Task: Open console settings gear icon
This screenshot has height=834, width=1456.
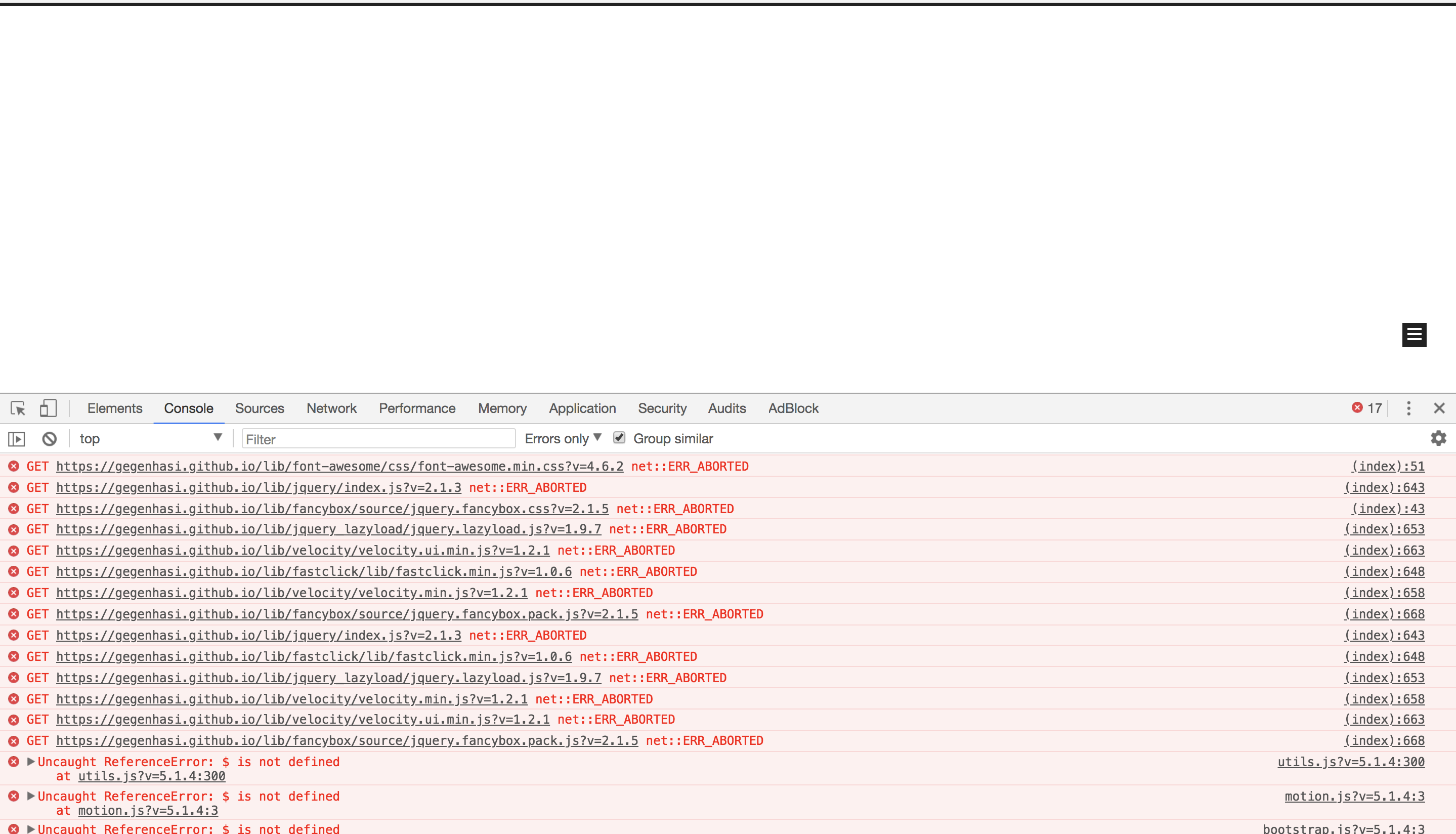Action: tap(1438, 439)
